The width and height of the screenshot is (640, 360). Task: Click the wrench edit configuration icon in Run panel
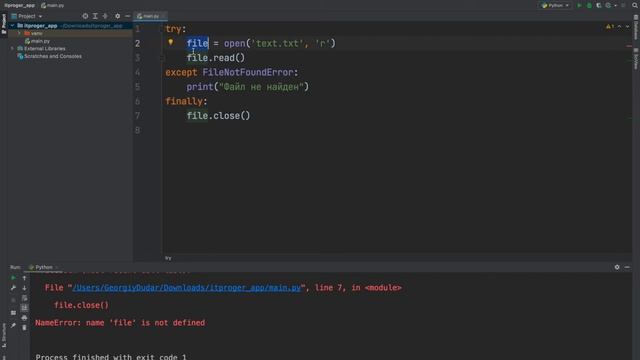click(13, 288)
